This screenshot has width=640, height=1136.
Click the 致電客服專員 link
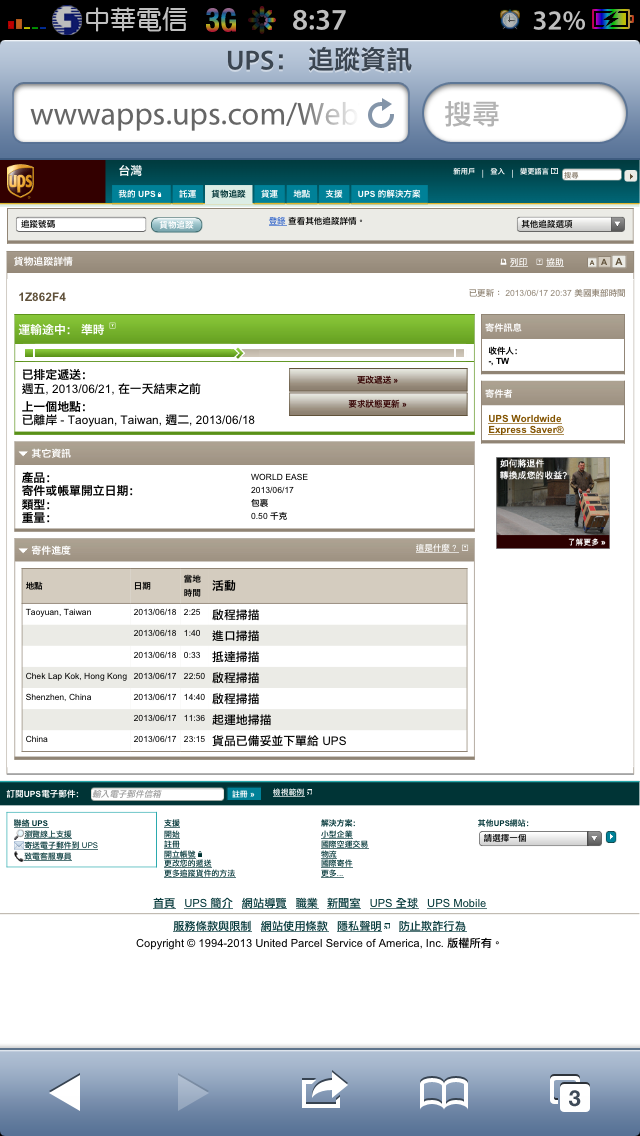[48, 856]
